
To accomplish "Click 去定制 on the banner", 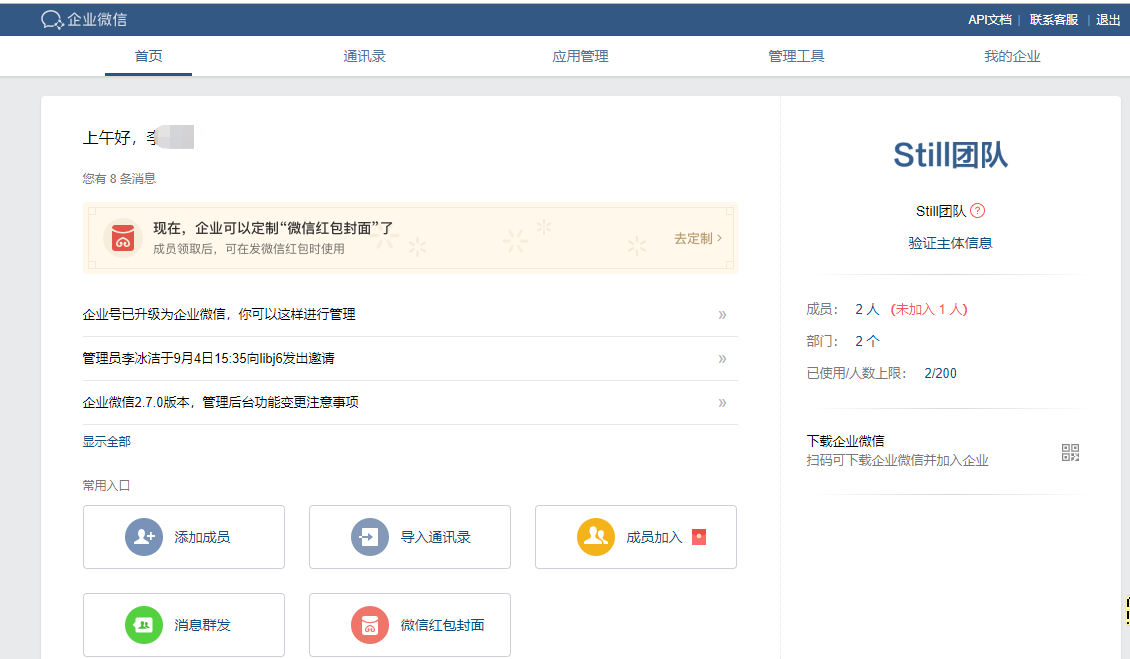I will coord(698,238).
